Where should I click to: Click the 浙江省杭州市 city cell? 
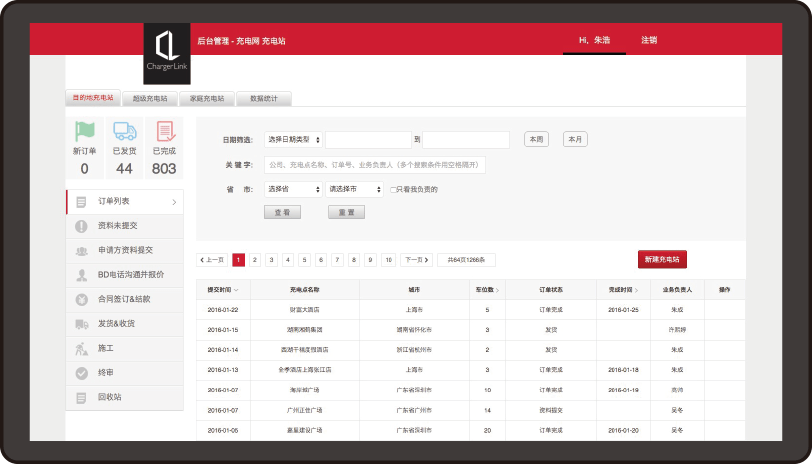click(414, 350)
